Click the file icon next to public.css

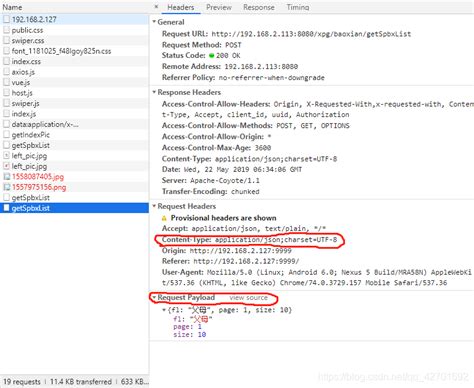pos(6,30)
